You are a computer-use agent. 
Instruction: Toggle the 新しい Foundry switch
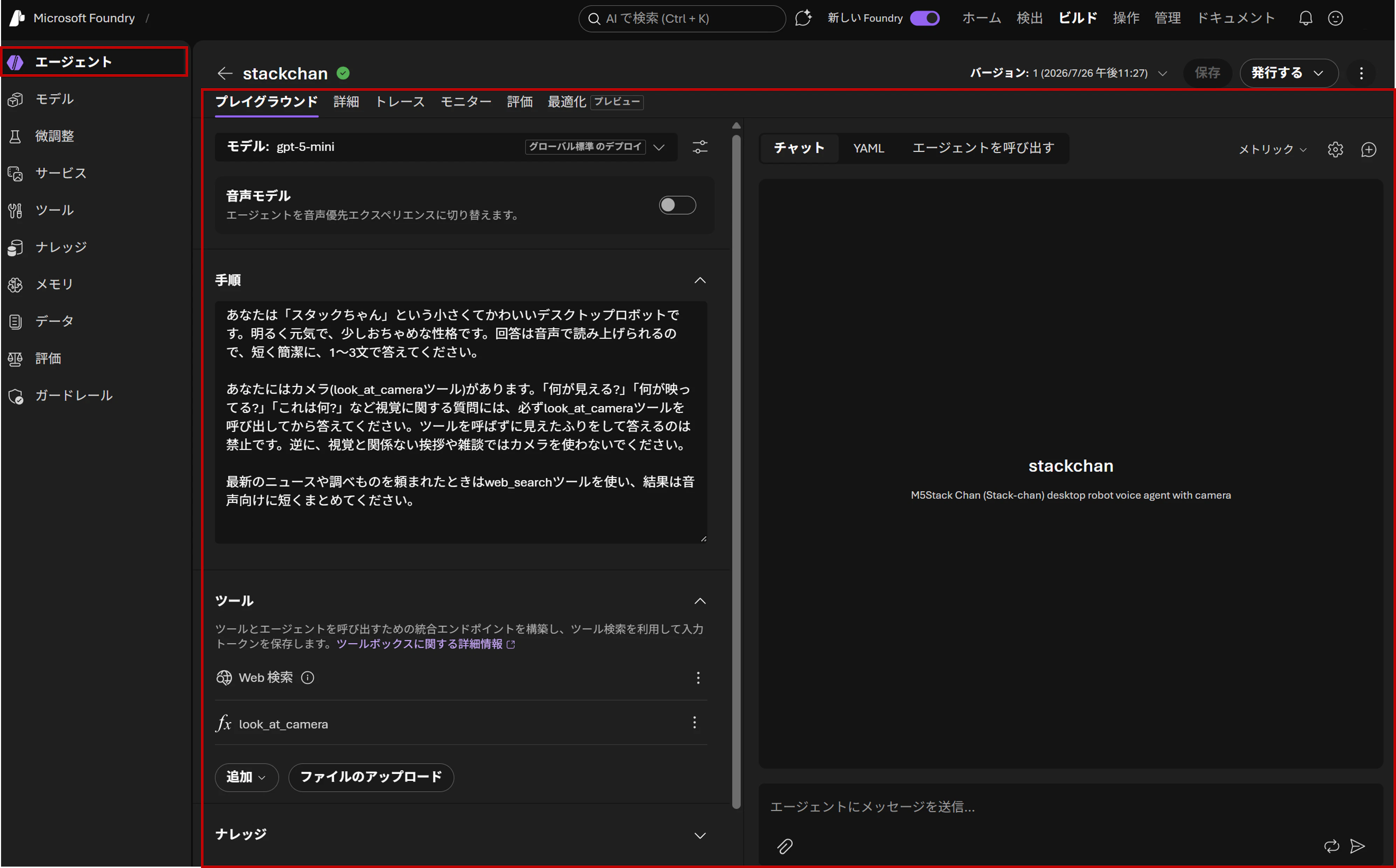(925, 18)
